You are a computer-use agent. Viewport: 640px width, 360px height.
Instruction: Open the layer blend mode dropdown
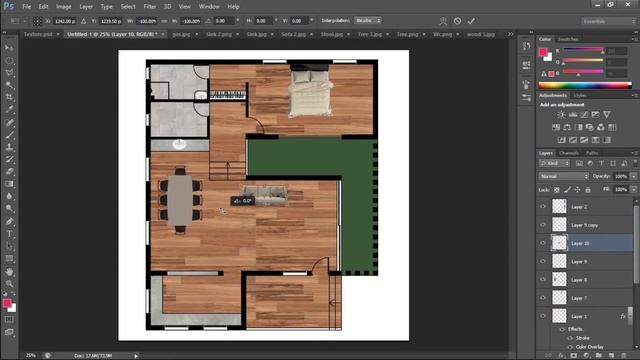[x=564, y=176]
